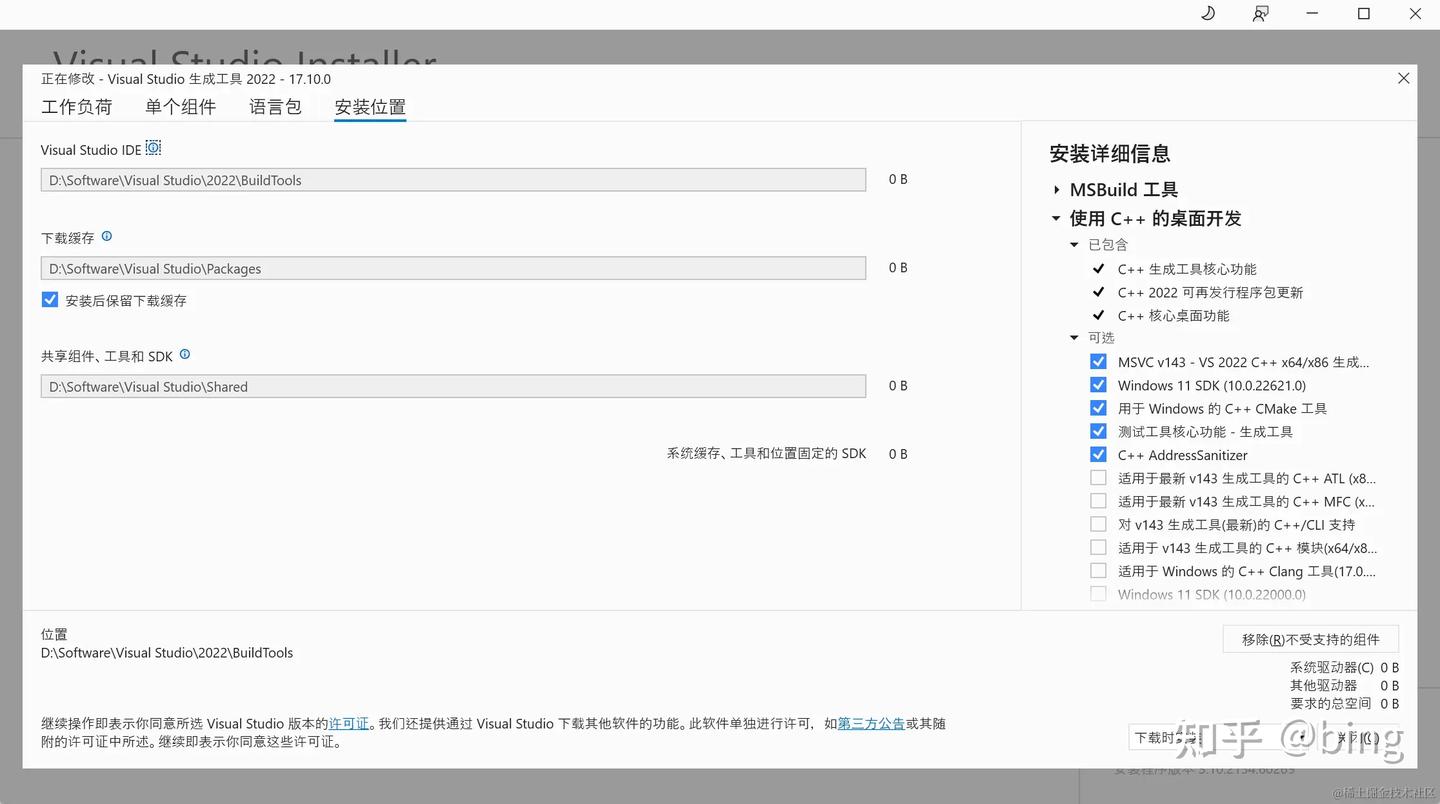1440x804 pixels.
Task: Maximize the Visual Studio Installer window
Action: point(1364,14)
